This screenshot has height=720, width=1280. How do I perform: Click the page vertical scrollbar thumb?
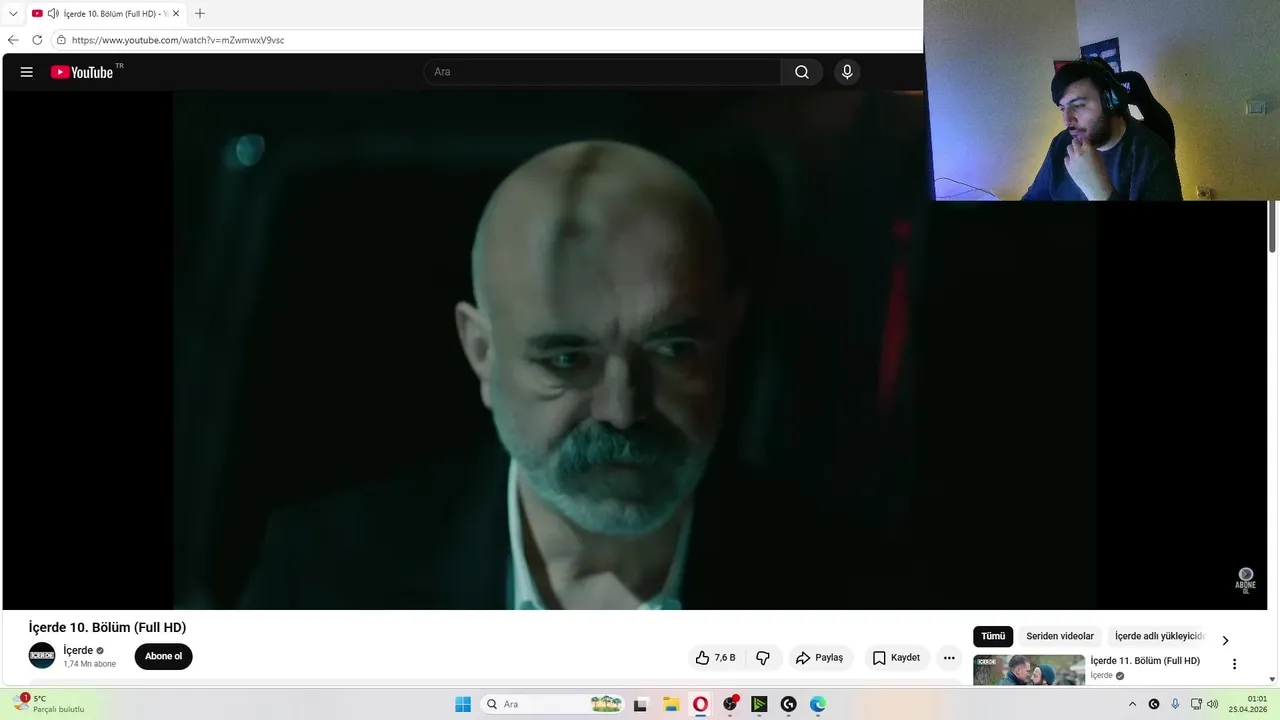point(1273,226)
